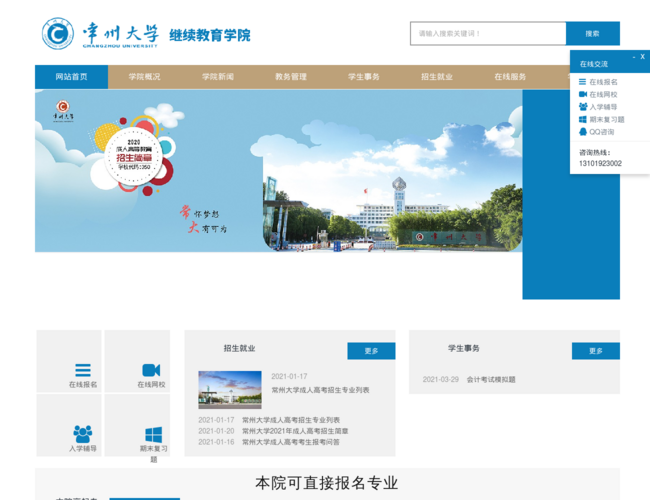The image size is (650, 500).
Task: Click the hotline number 13101923002
Action: (x=600, y=163)
